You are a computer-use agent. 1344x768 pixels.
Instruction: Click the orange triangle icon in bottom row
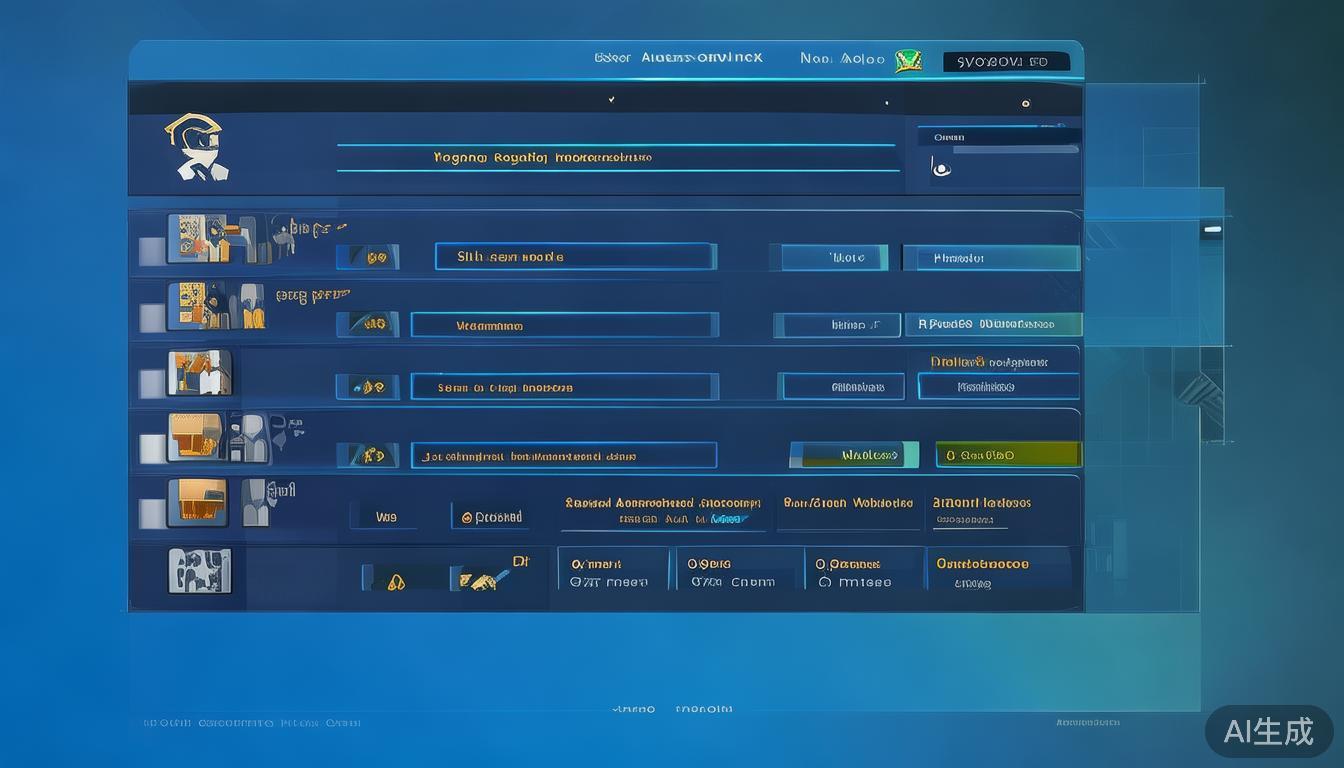(396, 579)
